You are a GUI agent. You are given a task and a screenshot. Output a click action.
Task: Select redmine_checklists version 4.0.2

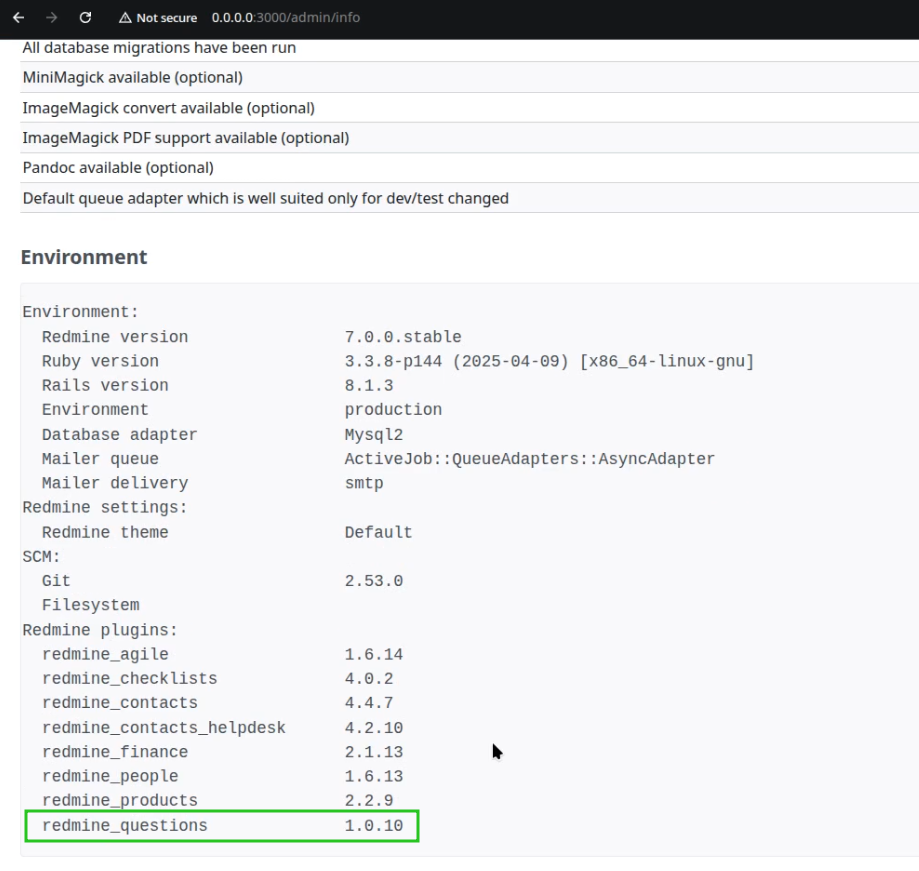(369, 678)
